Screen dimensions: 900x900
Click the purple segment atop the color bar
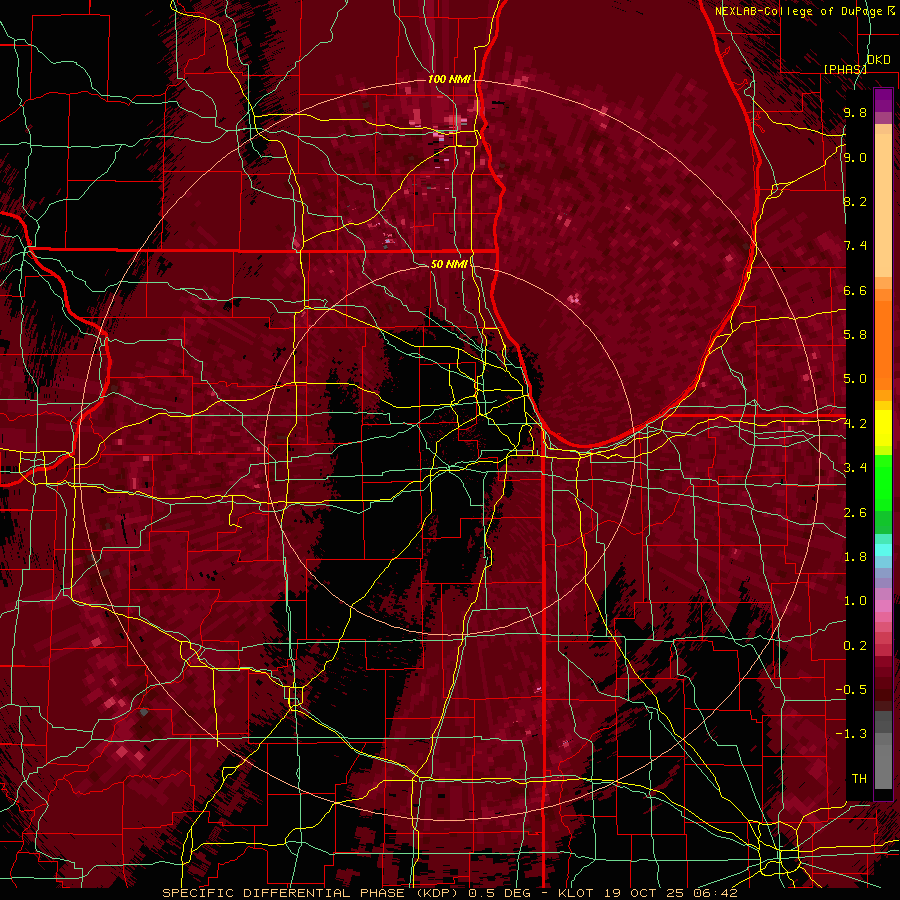pos(883,100)
